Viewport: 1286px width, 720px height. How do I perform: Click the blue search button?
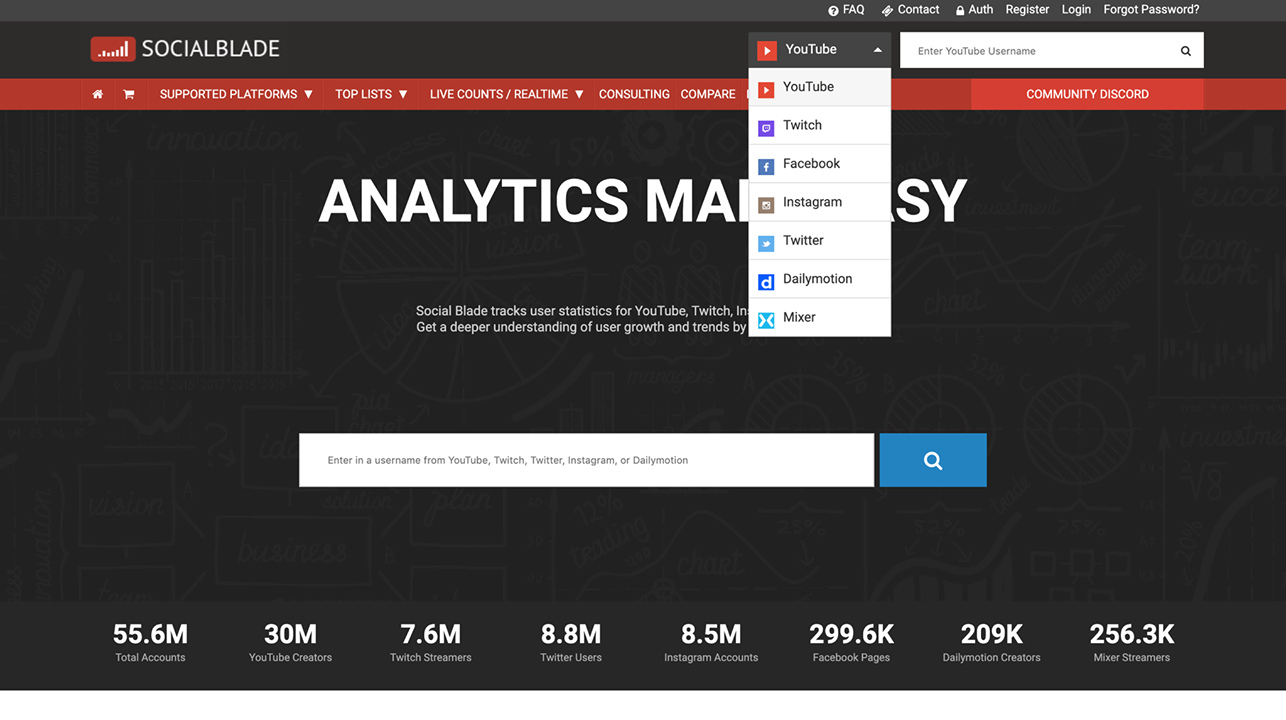933,460
